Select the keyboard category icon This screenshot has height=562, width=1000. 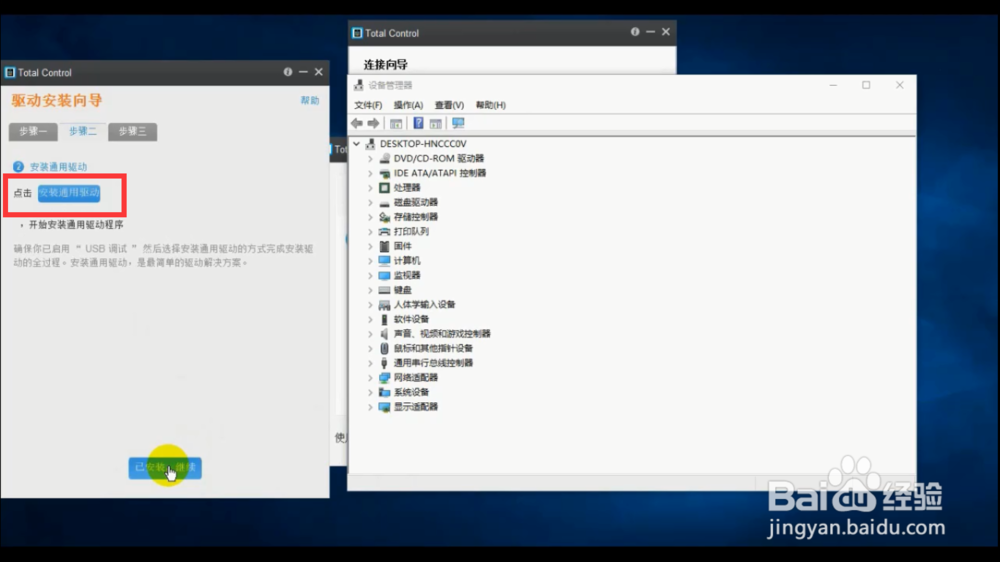[x=385, y=290]
